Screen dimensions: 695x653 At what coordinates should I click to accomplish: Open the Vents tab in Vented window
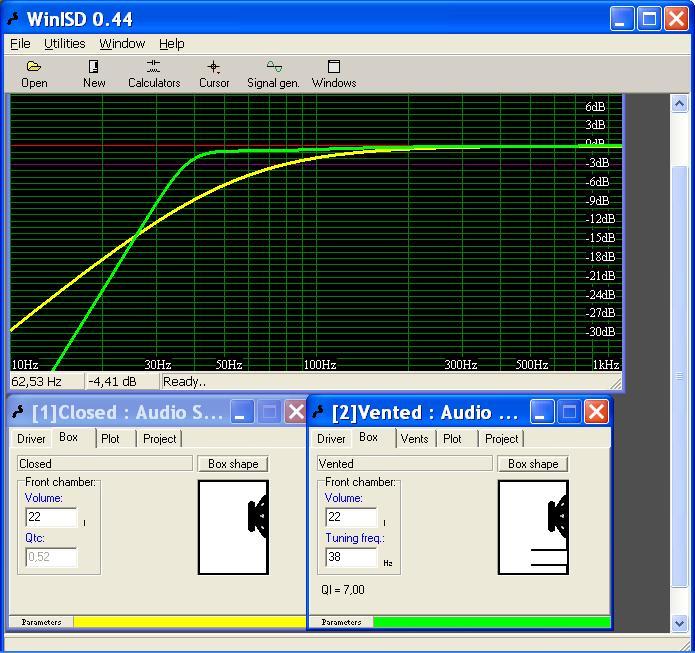(x=414, y=439)
